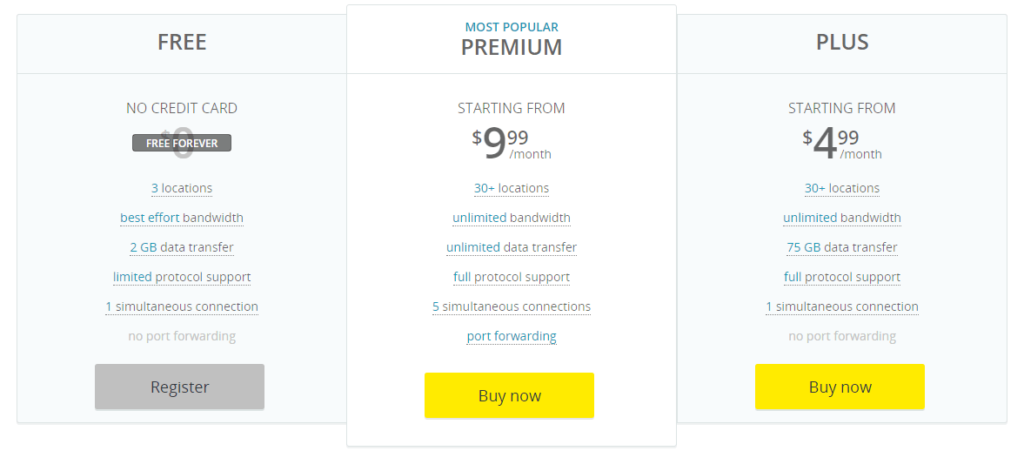Click 'best effort bandwidth' feature link

182,218
